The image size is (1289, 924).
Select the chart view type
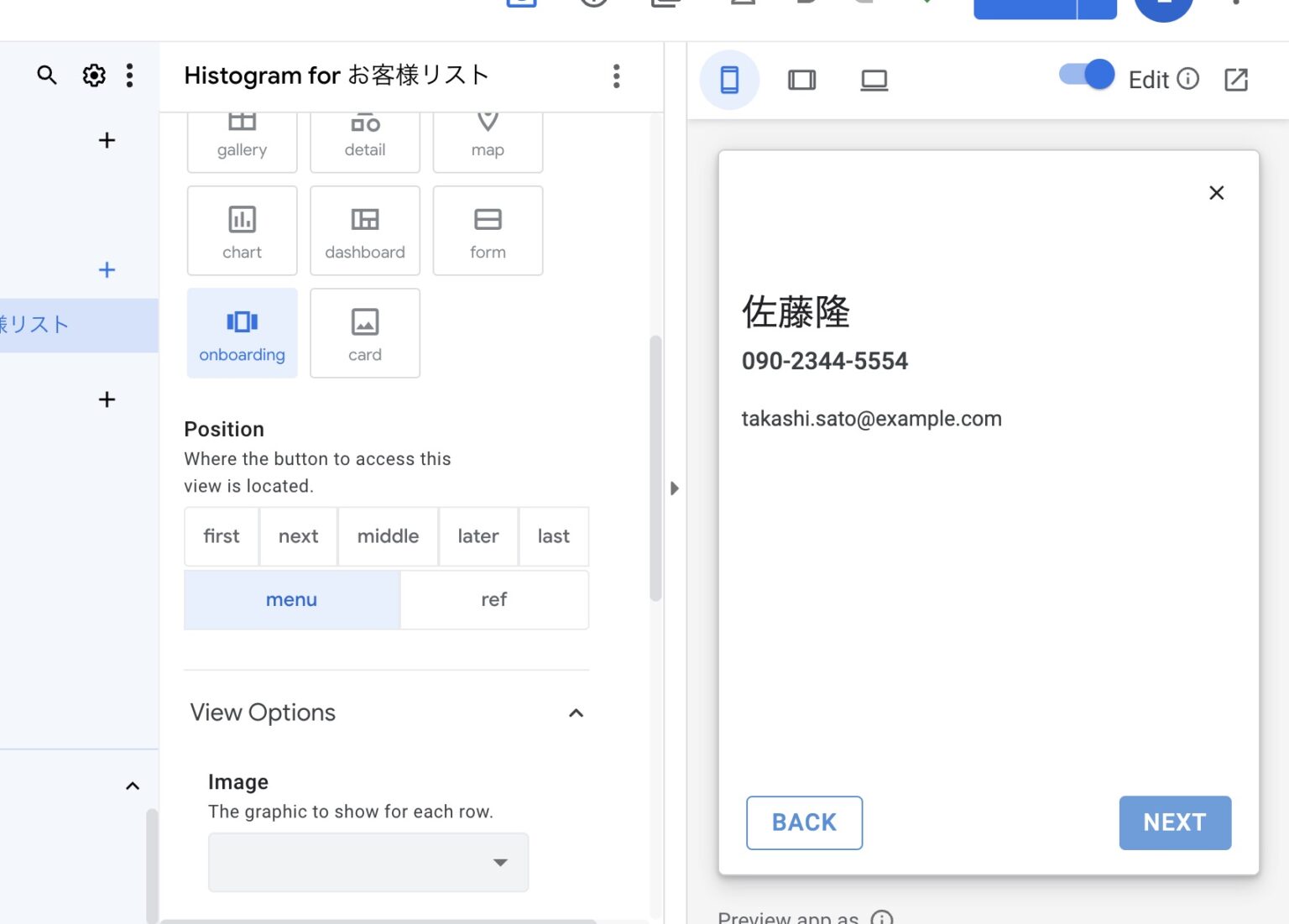tap(242, 231)
